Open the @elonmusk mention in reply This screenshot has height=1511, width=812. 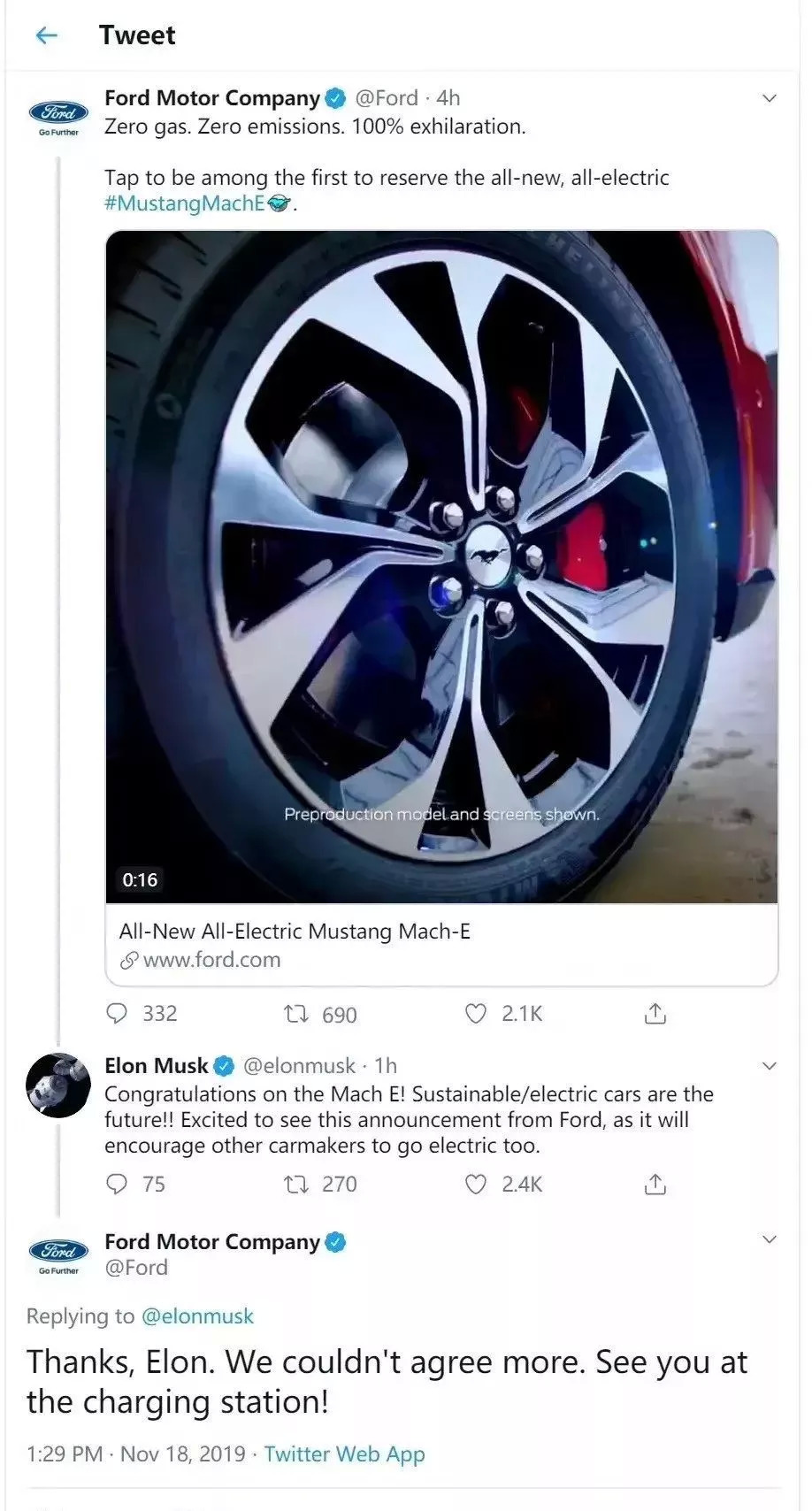[x=197, y=1316]
